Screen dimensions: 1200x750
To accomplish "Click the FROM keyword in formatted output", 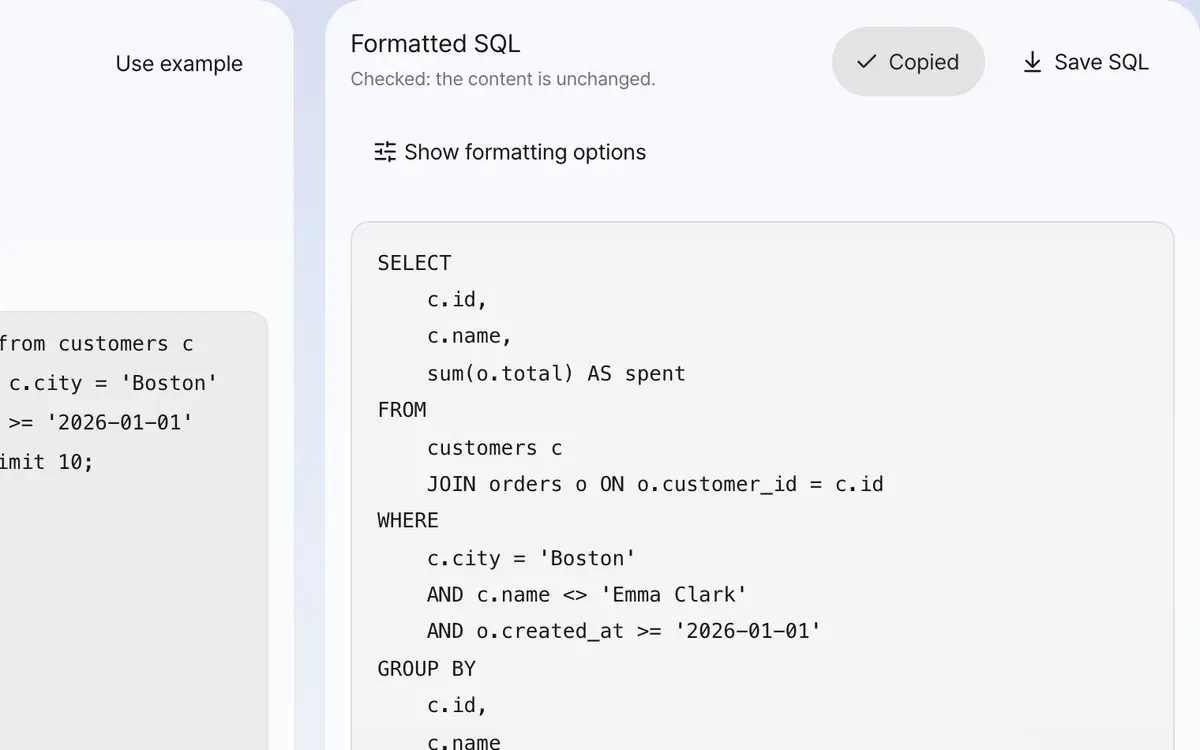I will 402,410.
